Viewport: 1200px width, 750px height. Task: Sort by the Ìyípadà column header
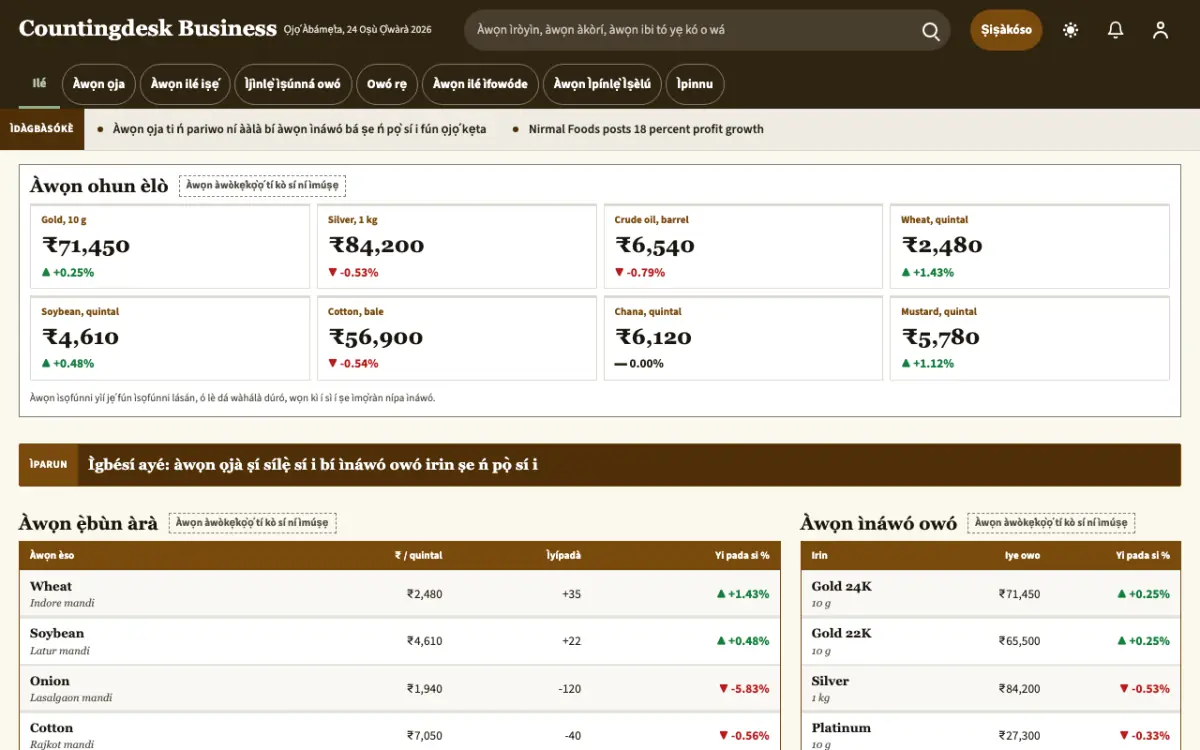tap(563, 555)
